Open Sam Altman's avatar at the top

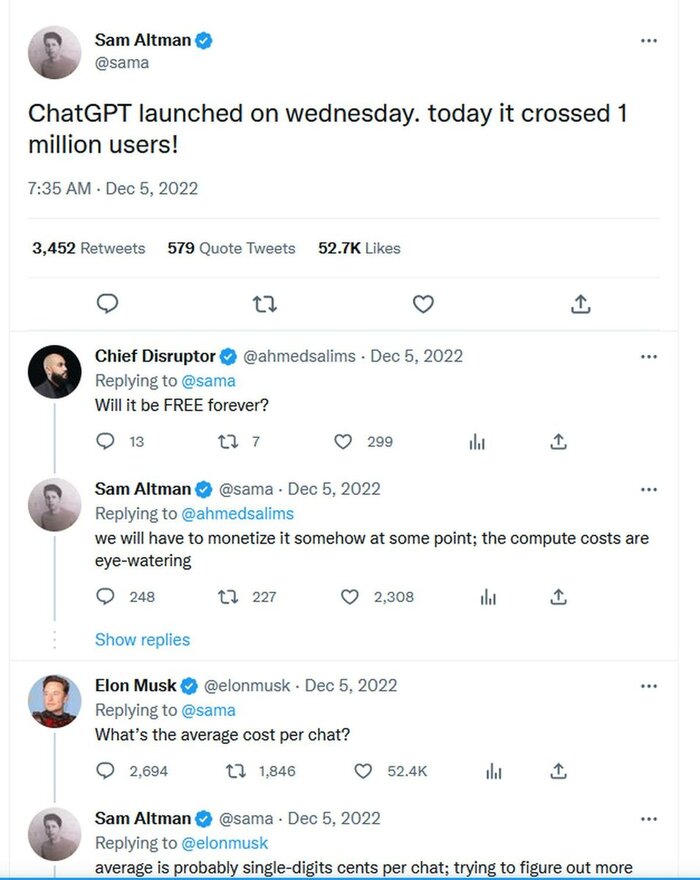(x=54, y=52)
